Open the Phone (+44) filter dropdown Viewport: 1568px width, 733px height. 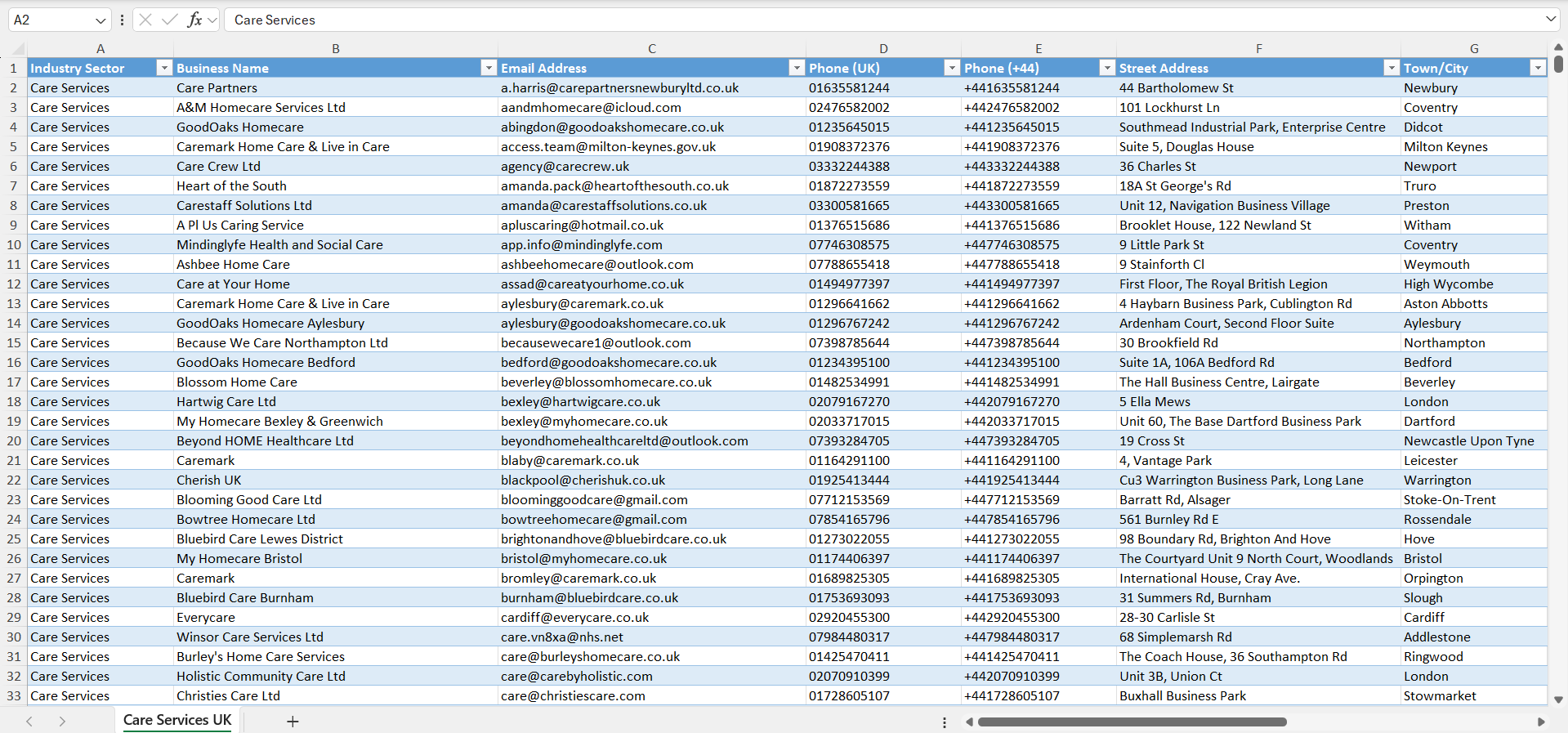tap(1107, 68)
